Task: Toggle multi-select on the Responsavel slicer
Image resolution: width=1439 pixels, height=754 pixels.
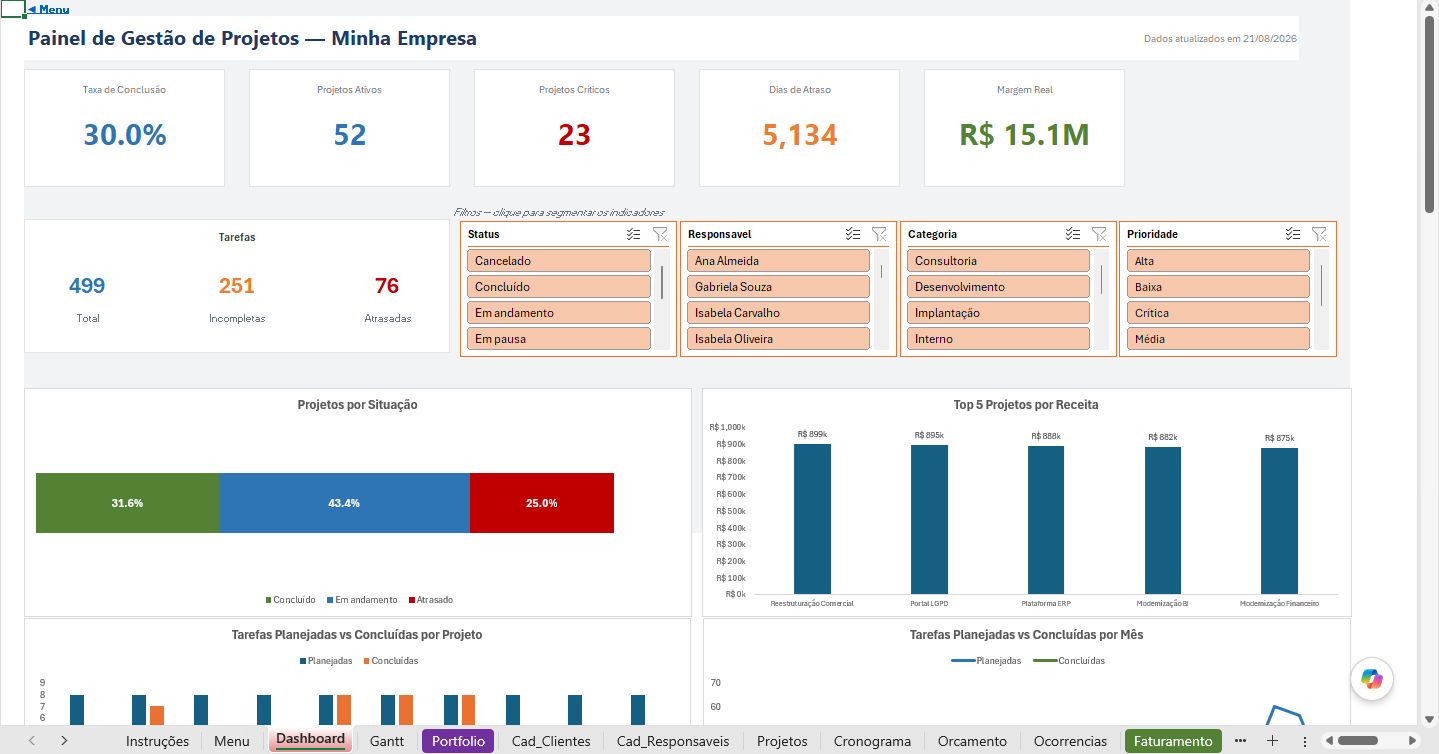Action: coord(853,234)
